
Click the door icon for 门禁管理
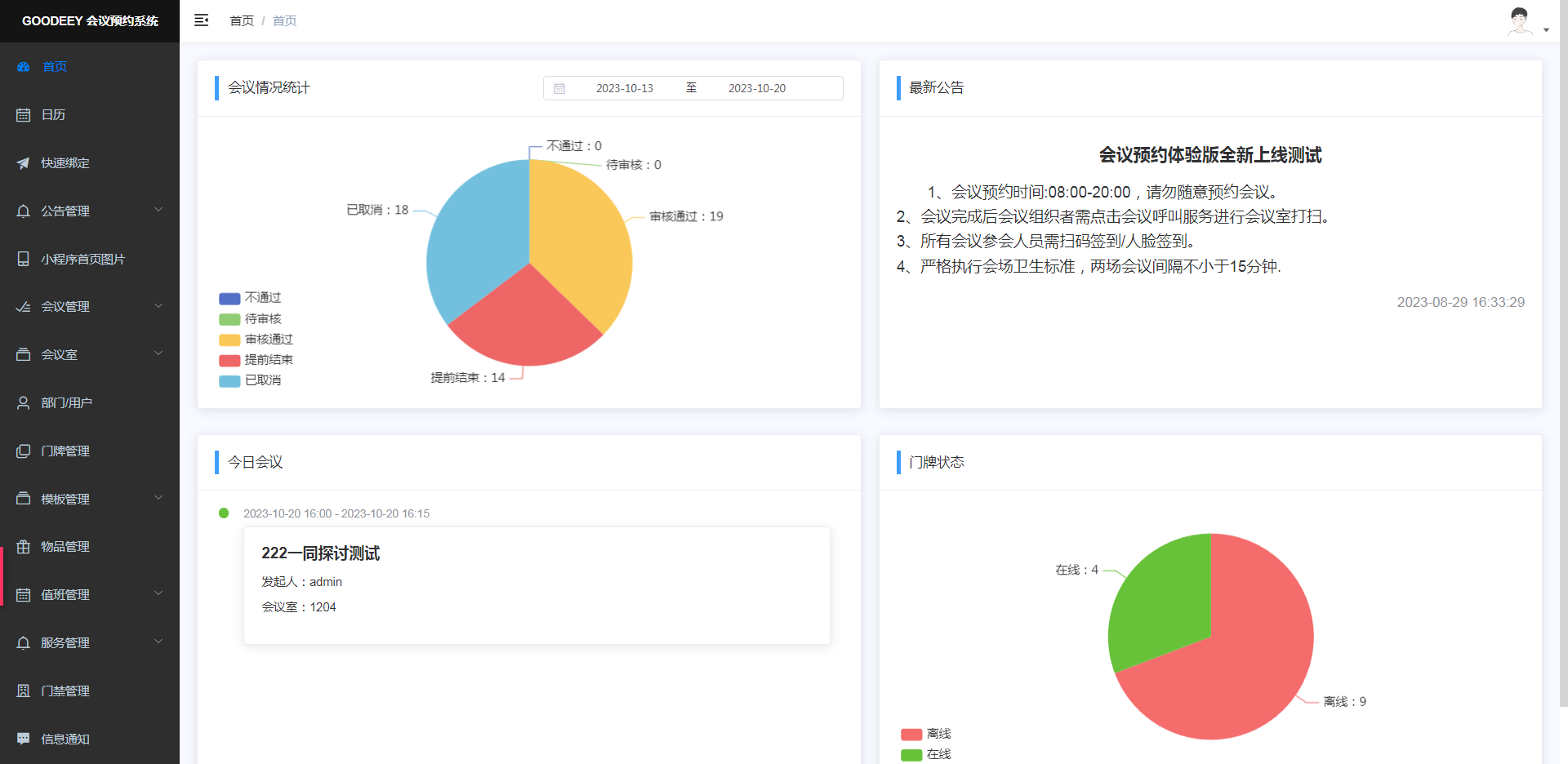tap(24, 691)
